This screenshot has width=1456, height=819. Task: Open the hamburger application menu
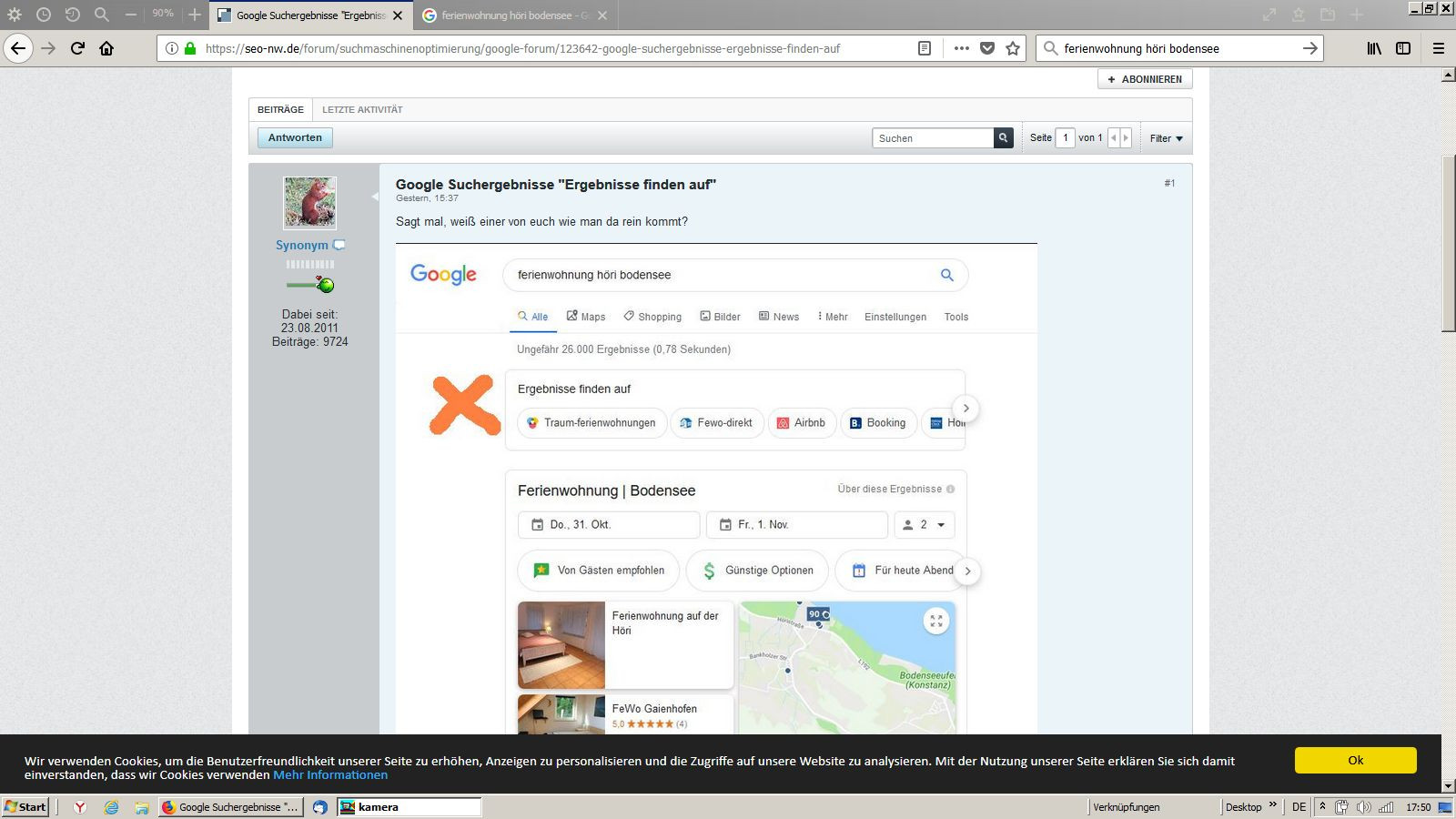(x=1439, y=48)
